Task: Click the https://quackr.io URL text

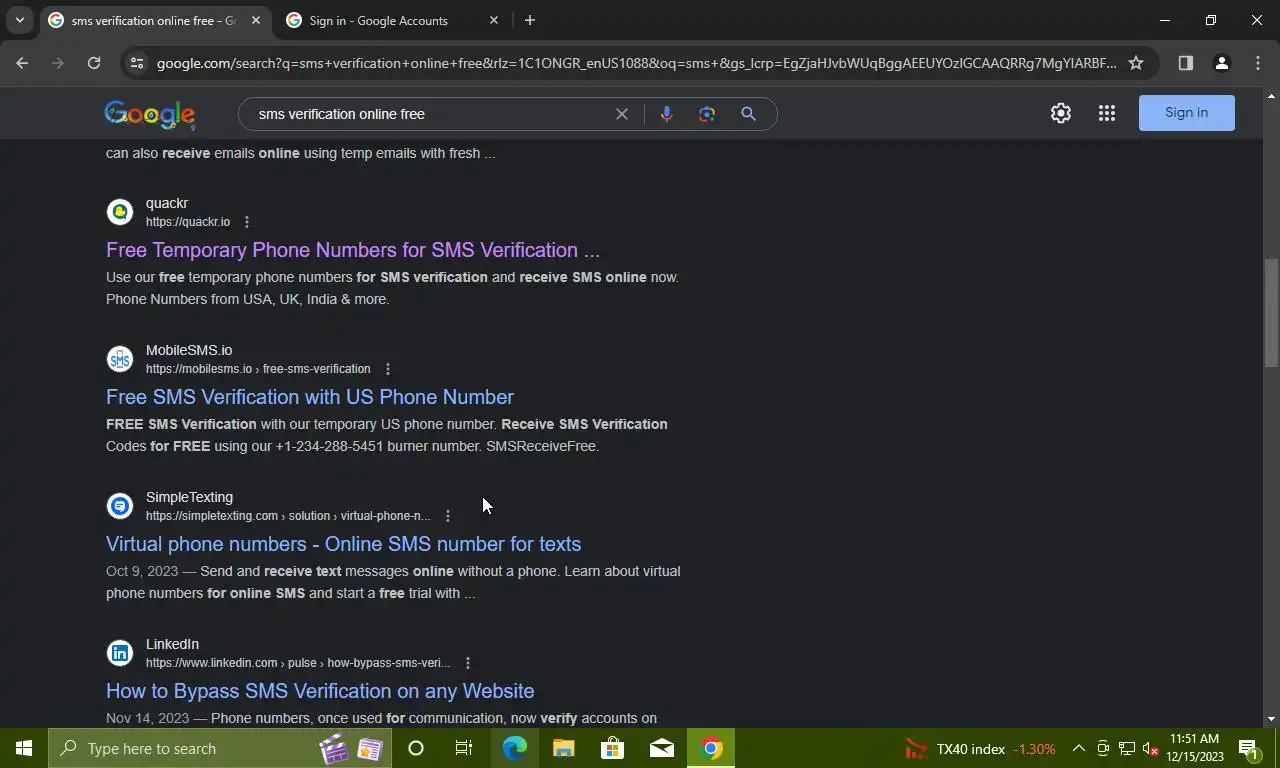Action: click(188, 222)
